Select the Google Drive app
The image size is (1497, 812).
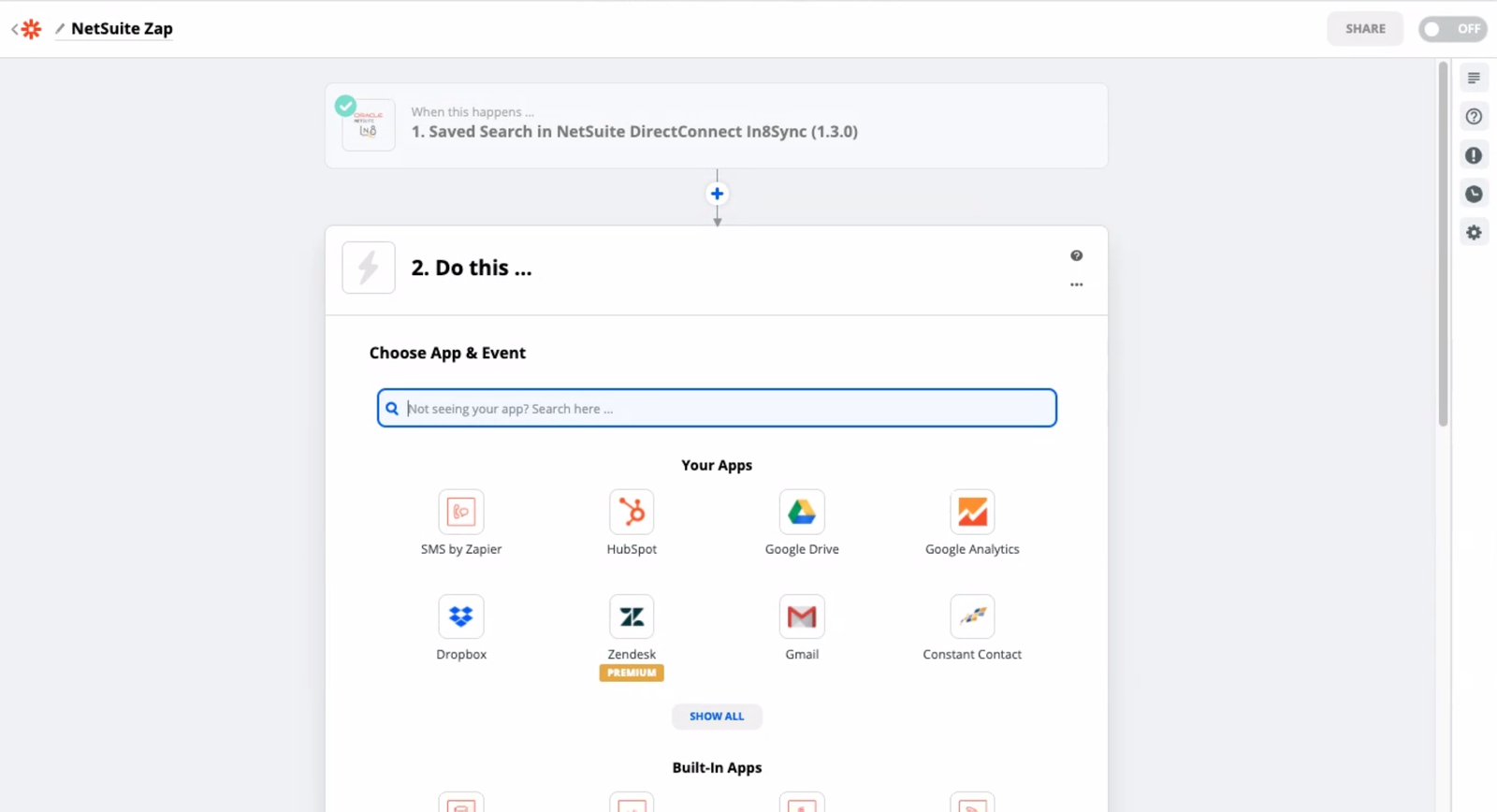802,523
